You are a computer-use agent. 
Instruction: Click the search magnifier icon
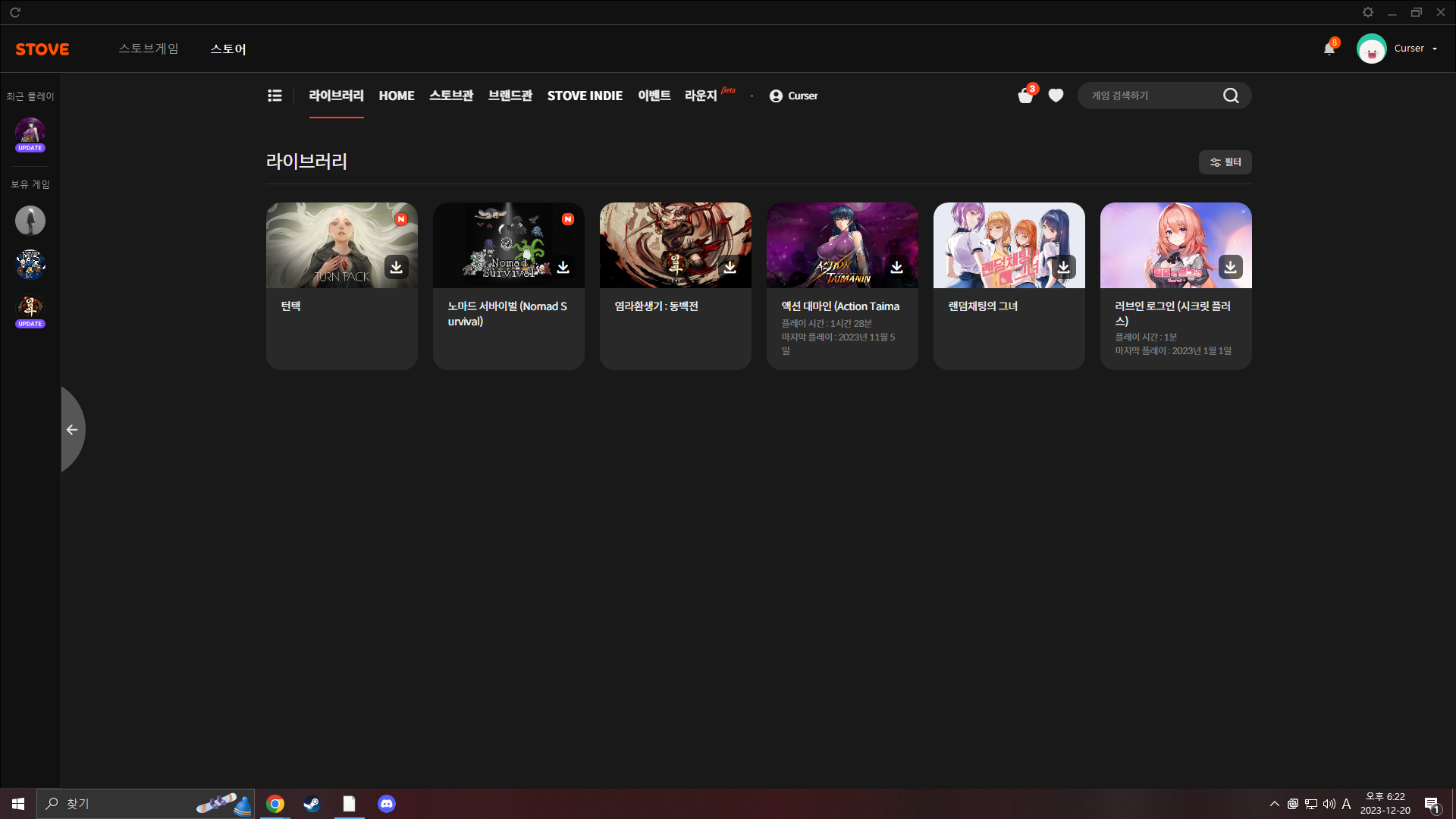tap(1231, 96)
